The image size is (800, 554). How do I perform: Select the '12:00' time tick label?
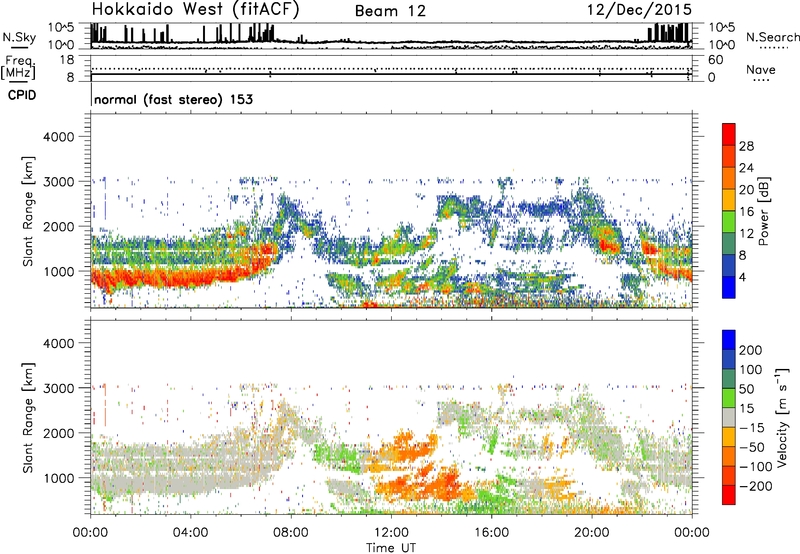click(391, 533)
